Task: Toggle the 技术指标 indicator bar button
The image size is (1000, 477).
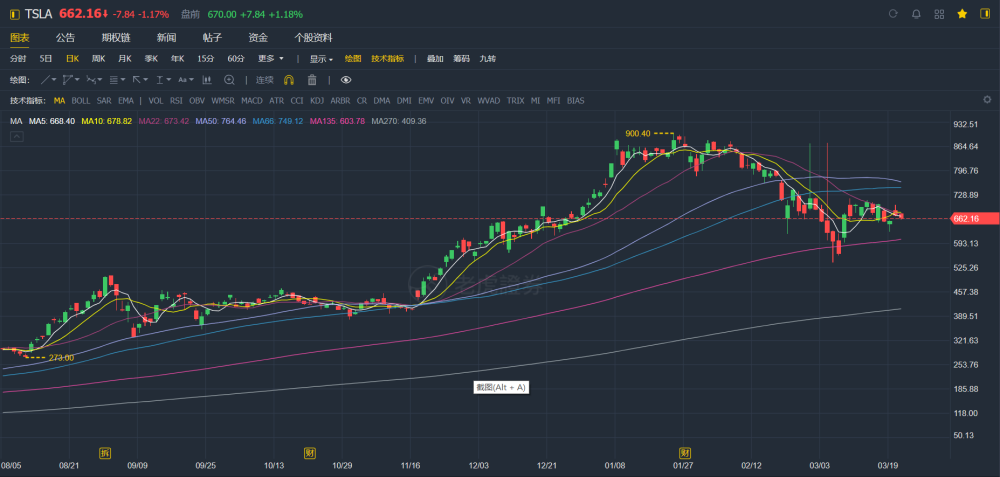Action: (x=388, y=59)
